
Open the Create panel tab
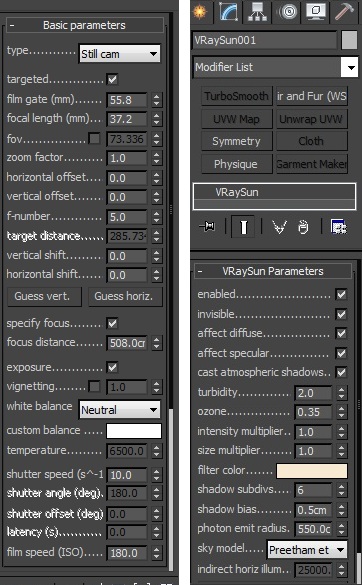(x=200, y=12)
